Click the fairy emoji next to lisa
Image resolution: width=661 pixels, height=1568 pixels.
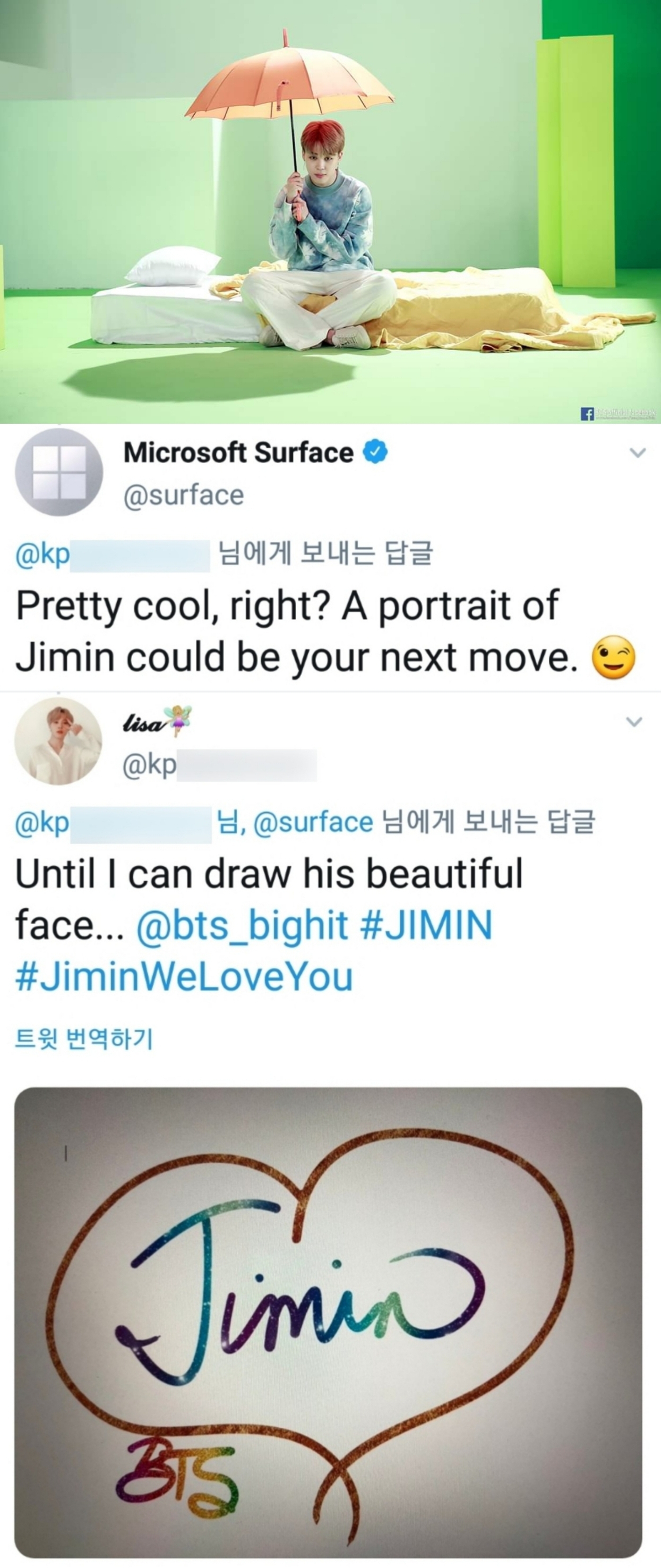click(x=178, y=720)
